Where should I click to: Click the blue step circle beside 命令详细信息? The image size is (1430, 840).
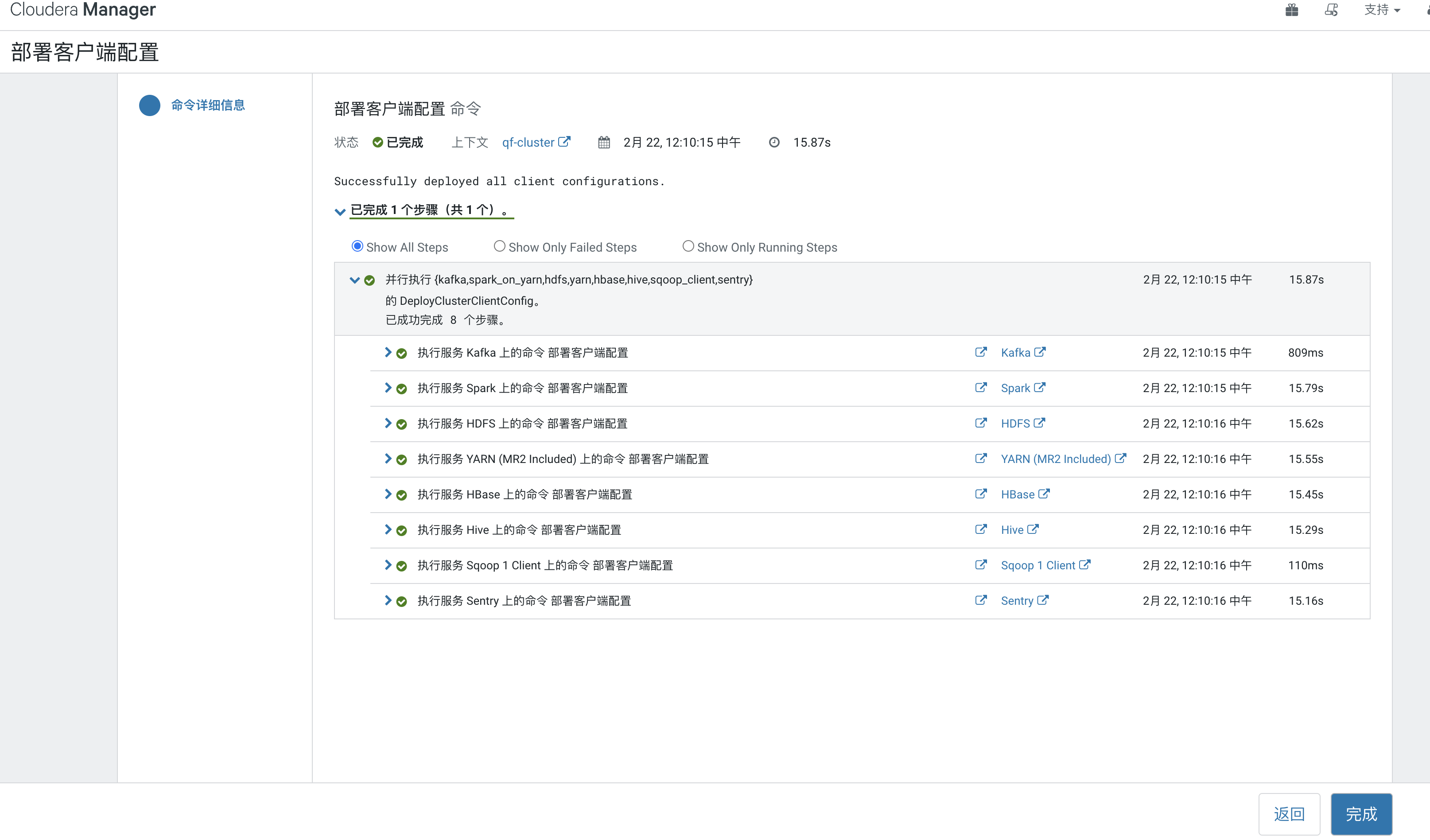(150, 105)
